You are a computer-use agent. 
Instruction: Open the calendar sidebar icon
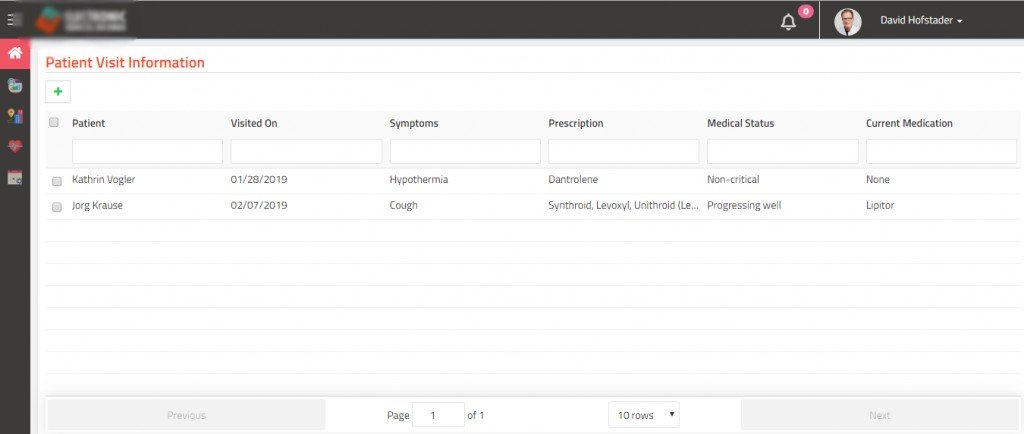pos(15,178)
